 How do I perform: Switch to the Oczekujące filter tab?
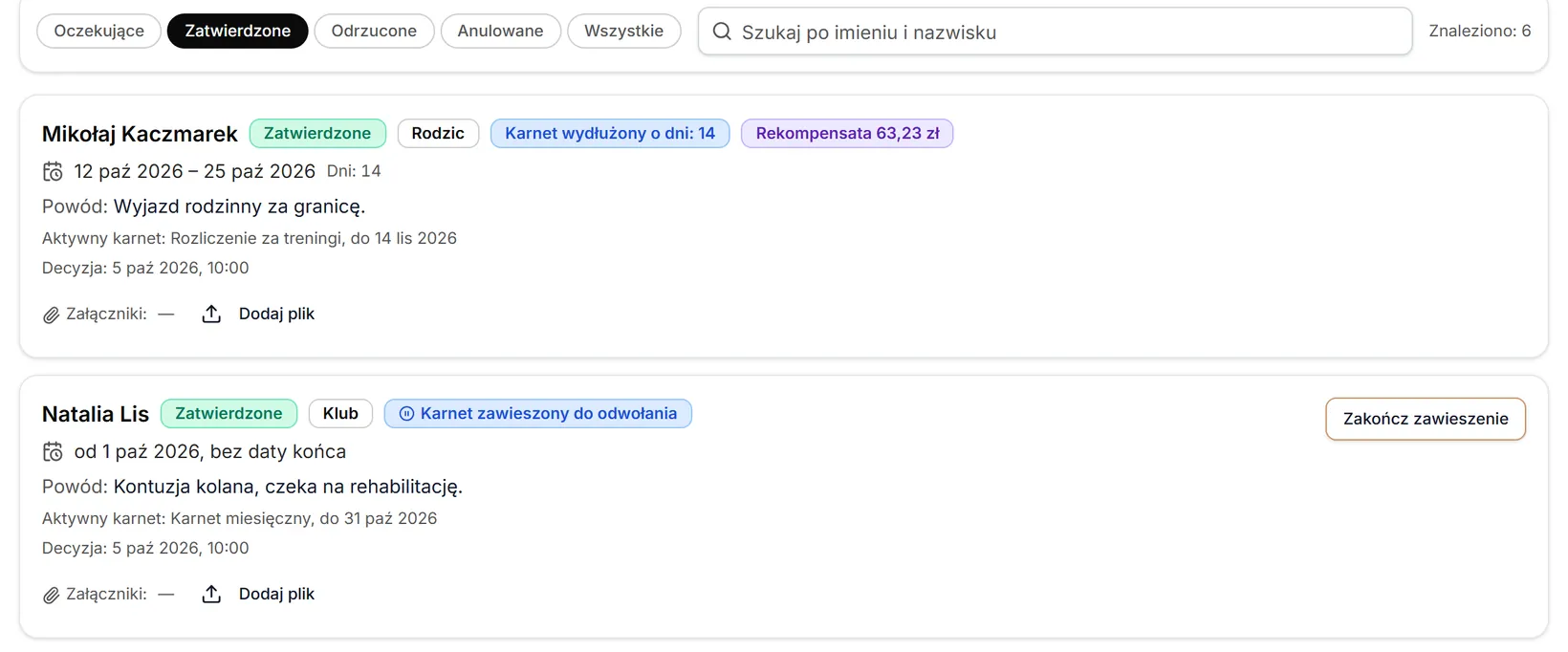[x=99, y=31]
